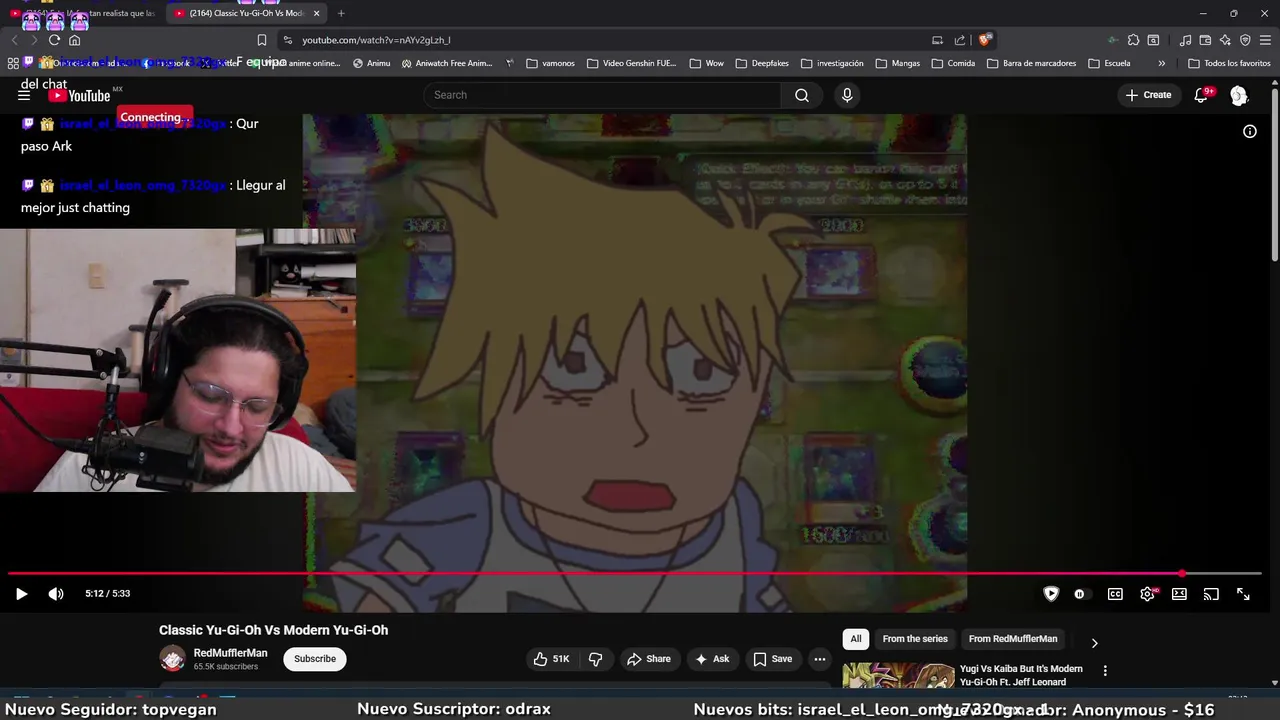Viewport: 1280px width, 720px height.
Task: Go back in browser history
Action: pos(14,40)
